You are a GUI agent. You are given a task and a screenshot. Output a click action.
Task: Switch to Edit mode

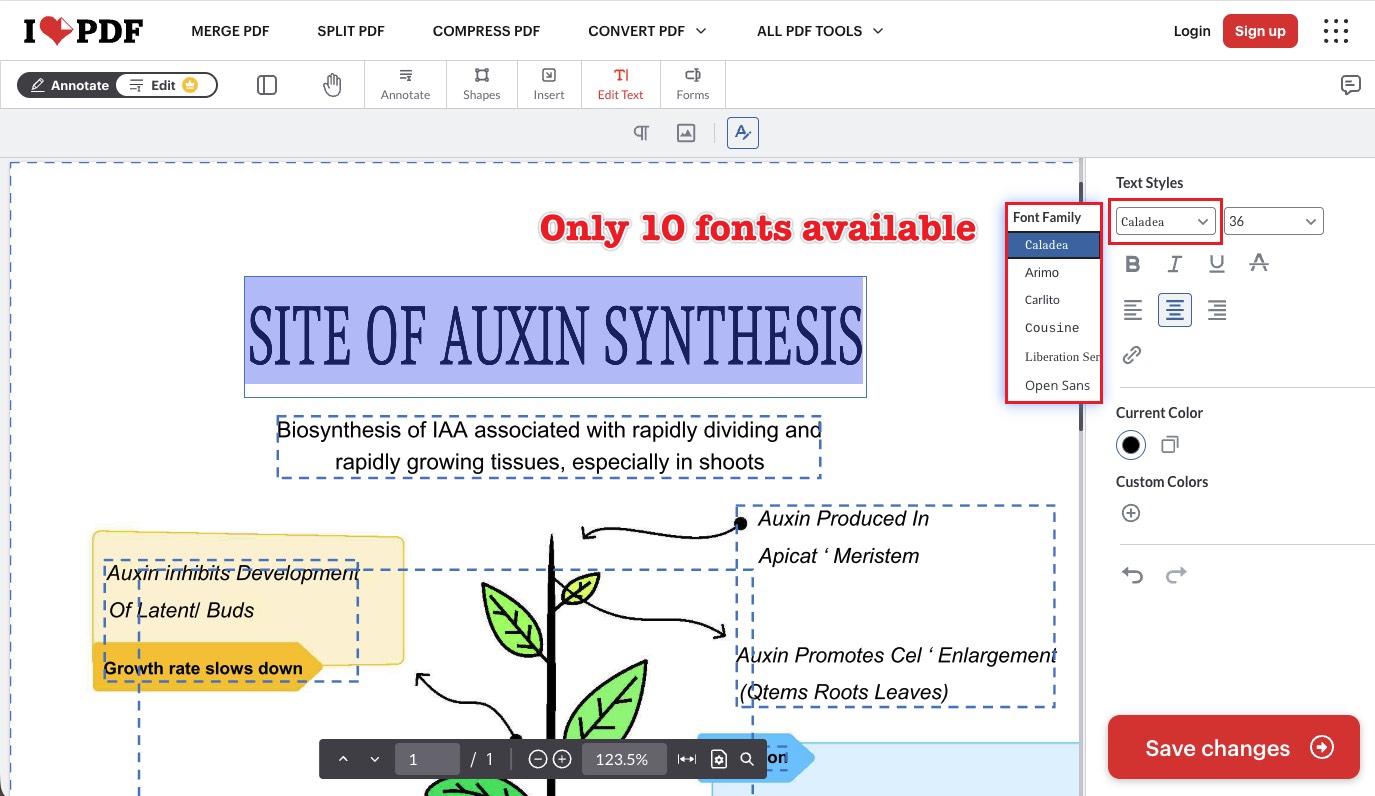[165, 85]
